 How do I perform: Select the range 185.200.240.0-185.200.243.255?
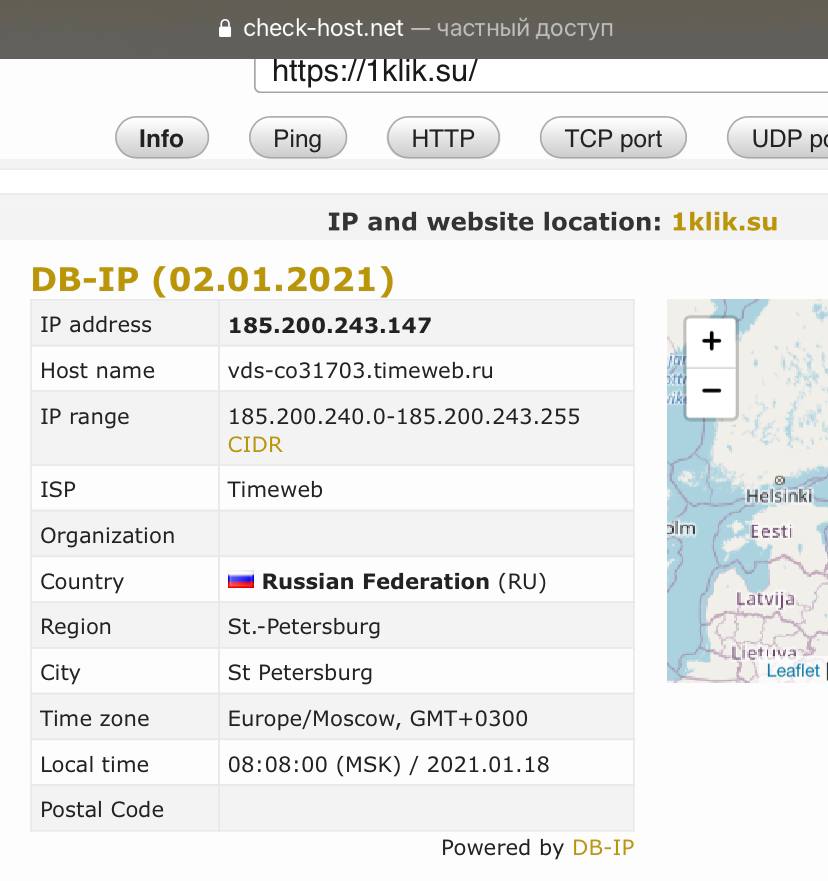click(404, 416)
